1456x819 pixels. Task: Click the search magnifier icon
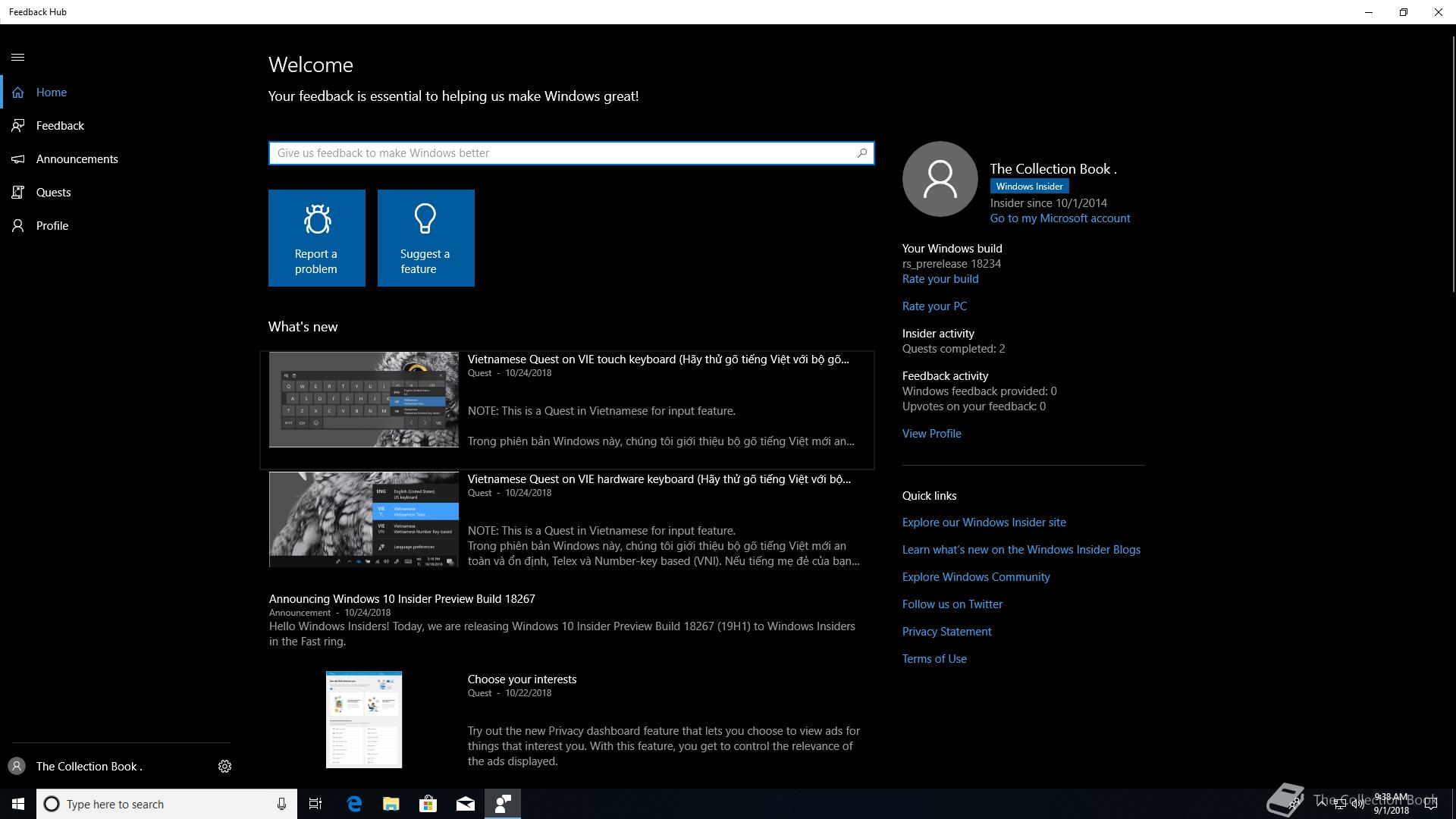pyautogui.click(x=862, y=153)
